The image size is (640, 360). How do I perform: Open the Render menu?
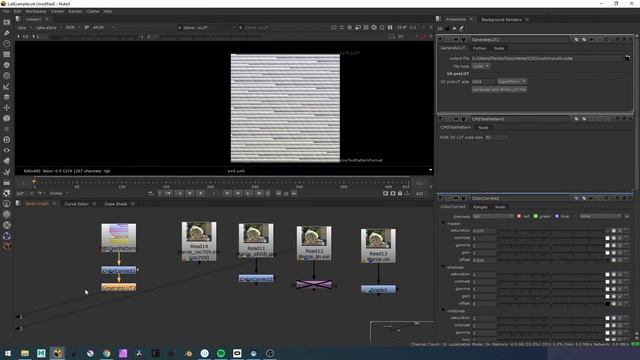point(75,11)
